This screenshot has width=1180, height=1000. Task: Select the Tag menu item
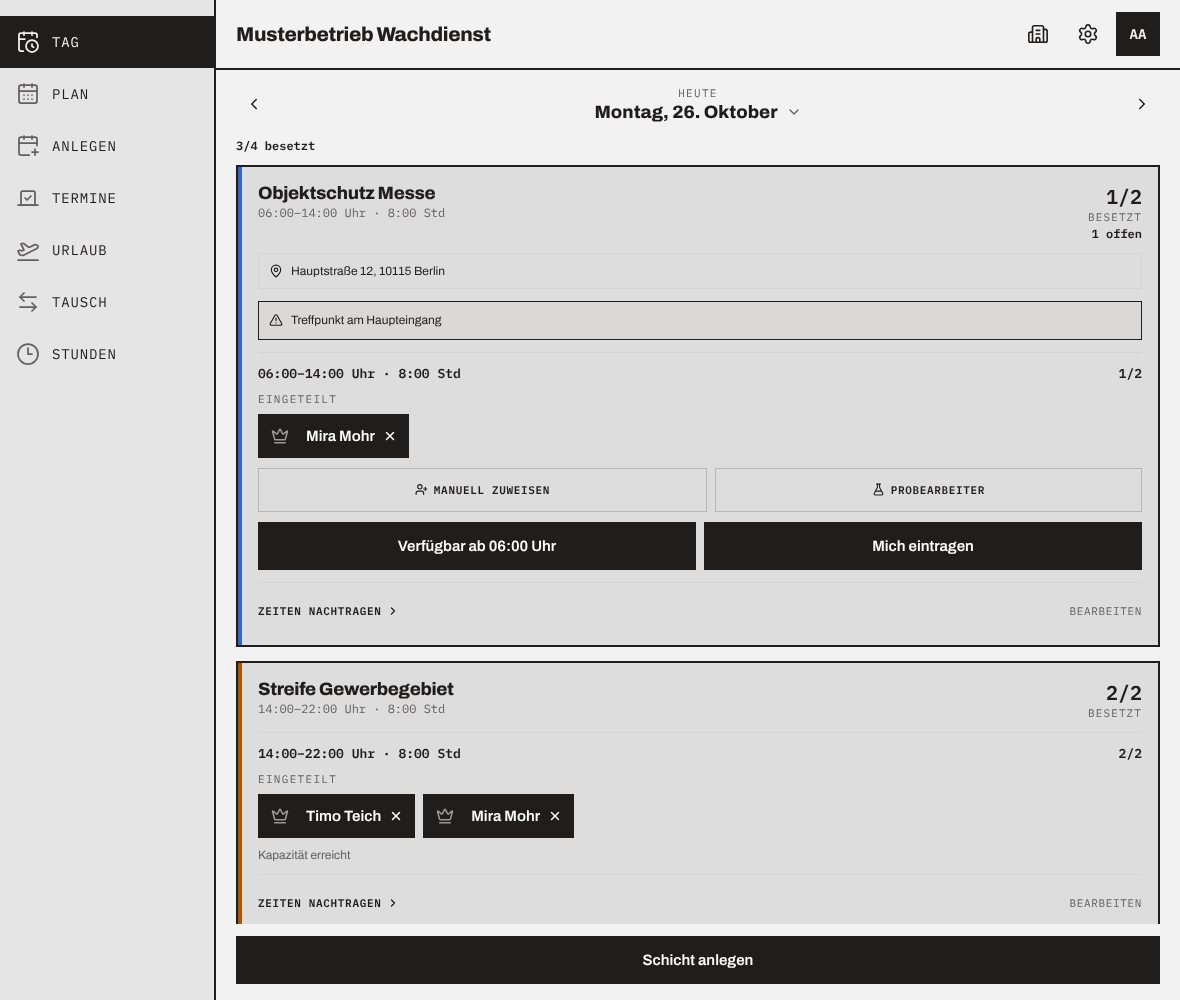coord(107,42)
